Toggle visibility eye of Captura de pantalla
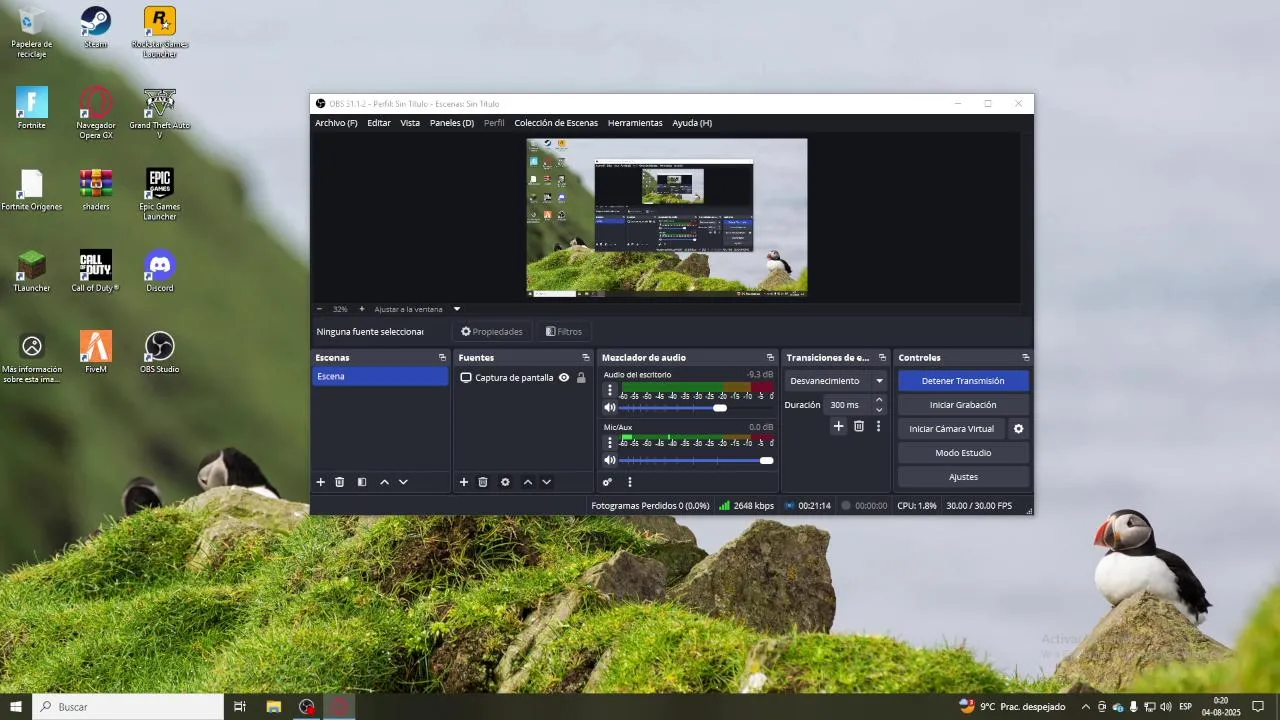 coord(564,378)
